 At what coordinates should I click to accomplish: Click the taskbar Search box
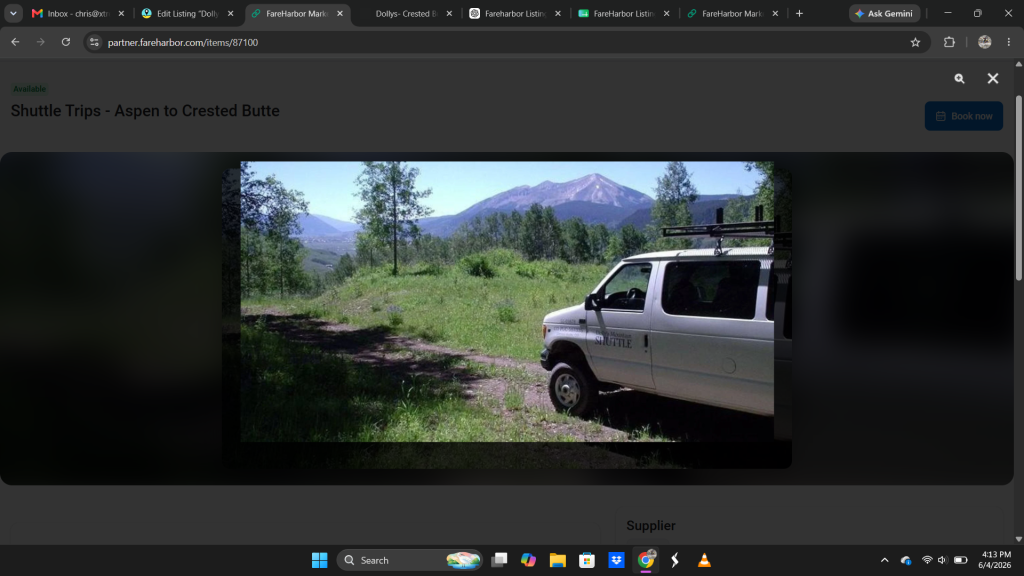tap(409, 560)
